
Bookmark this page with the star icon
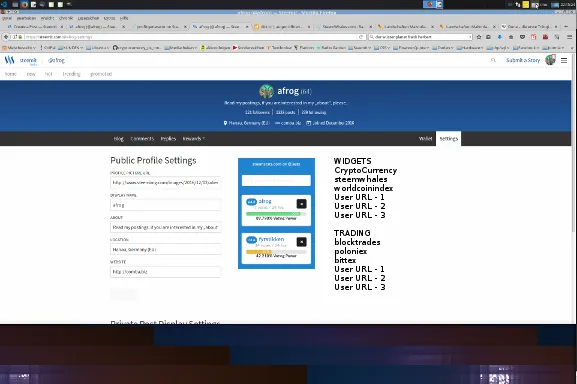[479, 37]
